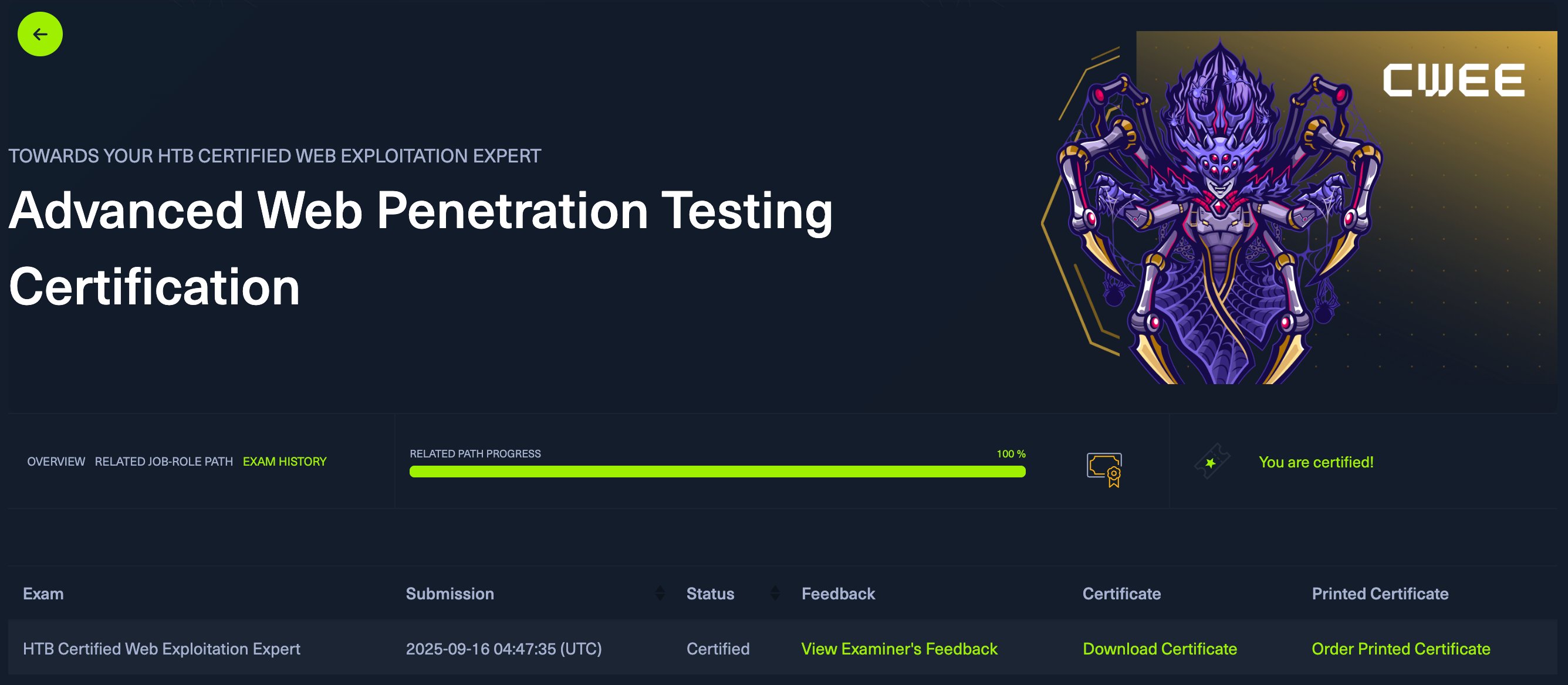Select the Exam History tab

pos(284,462)
